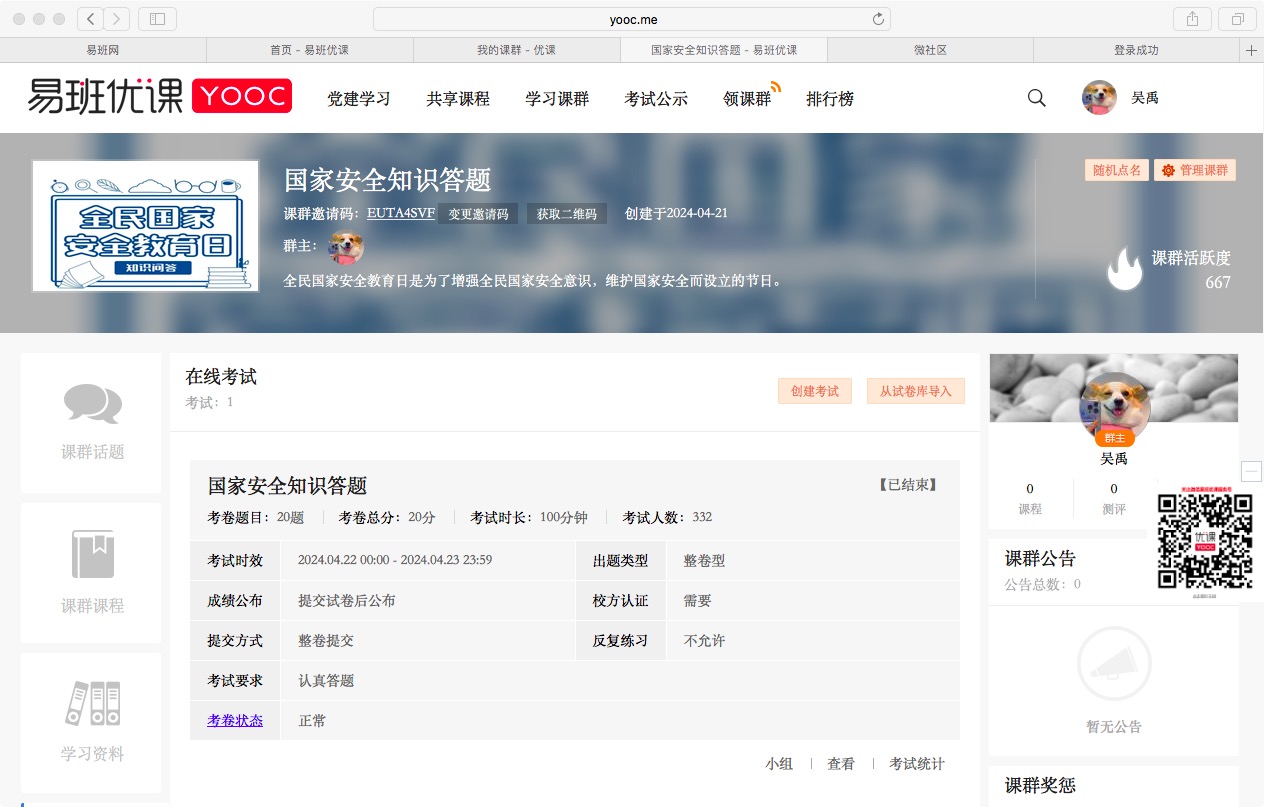Click the 创建考试 button
1264x807 pixels.
click(x=815, y=391)
